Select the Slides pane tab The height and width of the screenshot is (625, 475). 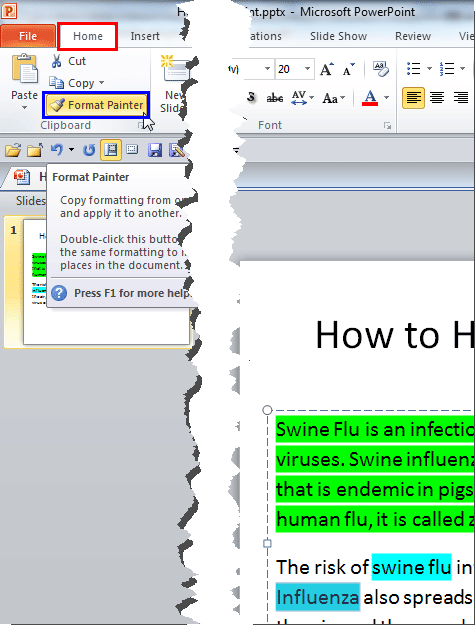tap(30, 201)
